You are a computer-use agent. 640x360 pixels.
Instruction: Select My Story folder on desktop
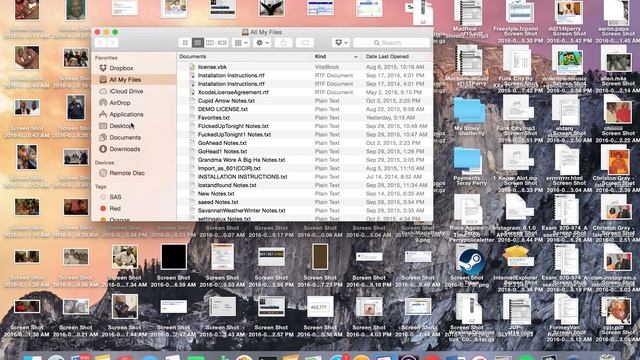(469, 110)
